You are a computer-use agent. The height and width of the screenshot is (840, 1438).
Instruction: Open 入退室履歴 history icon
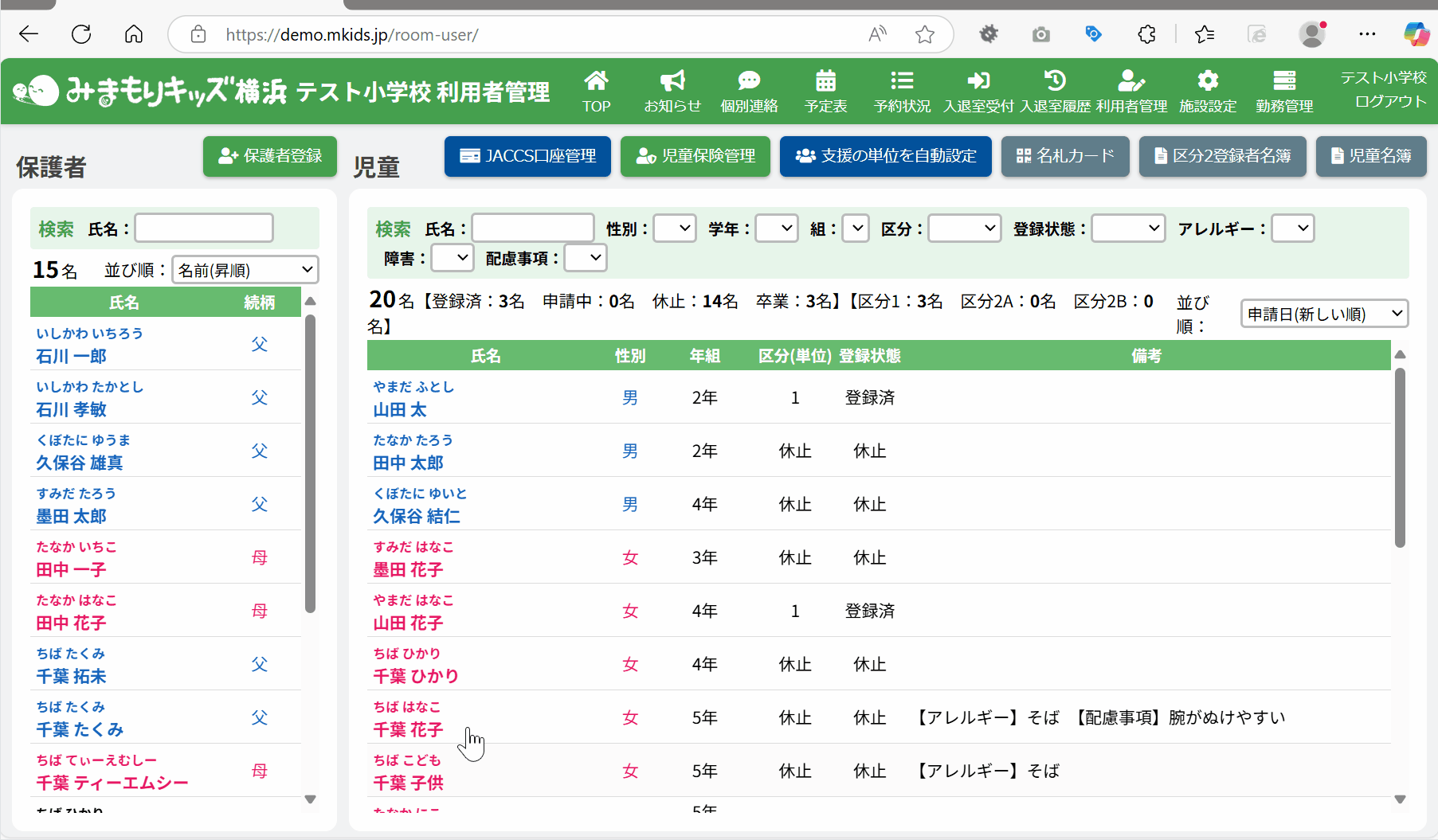point(1055,82)
